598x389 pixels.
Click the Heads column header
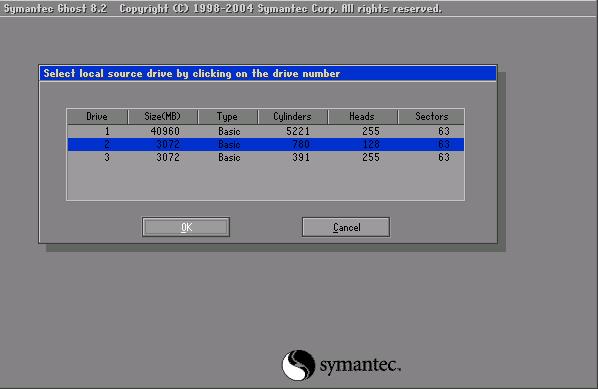[x=362, y=116]
